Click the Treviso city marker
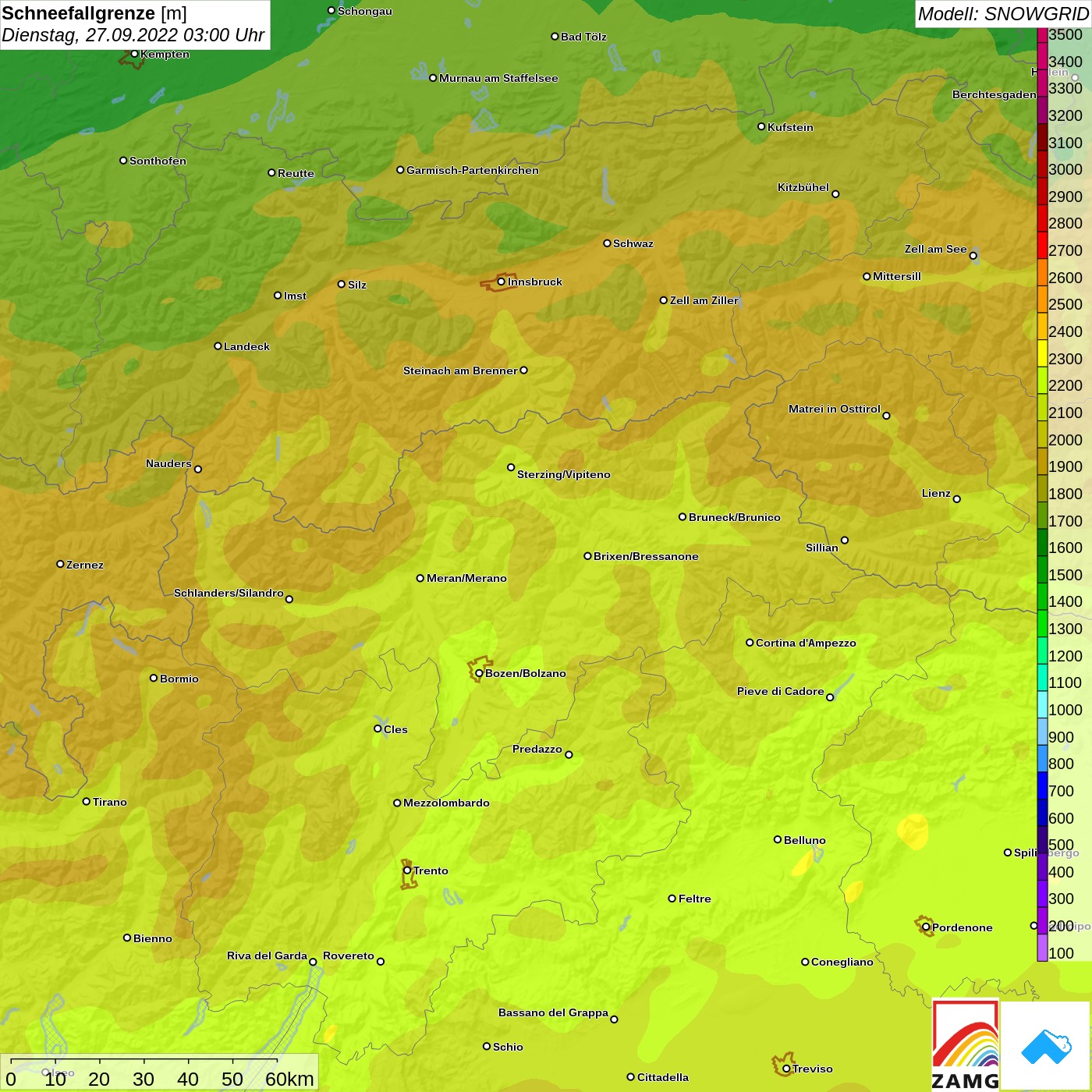Viewport: 1092px width, 1092px height. click(x=786, y=1069)
